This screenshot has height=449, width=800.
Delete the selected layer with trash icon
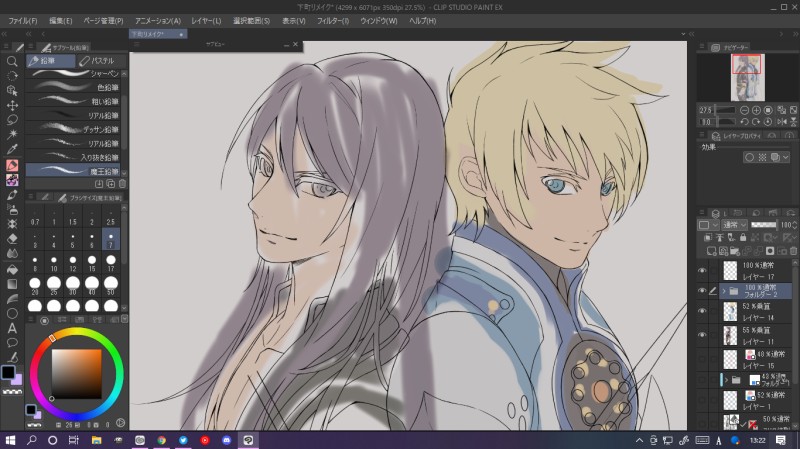[x=793, y=251]
